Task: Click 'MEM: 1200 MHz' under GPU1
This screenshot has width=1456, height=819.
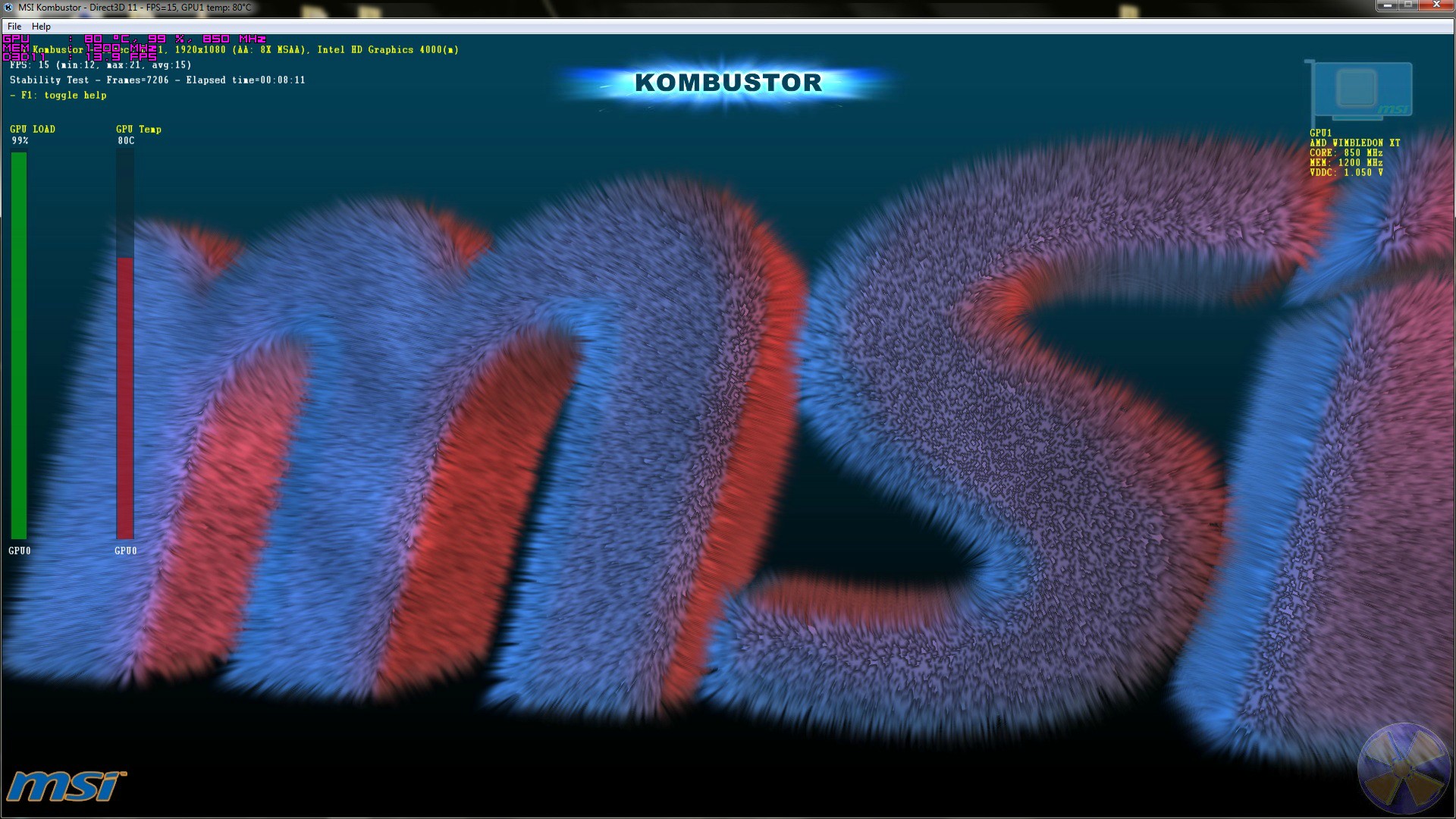Action: [1346, 162]
